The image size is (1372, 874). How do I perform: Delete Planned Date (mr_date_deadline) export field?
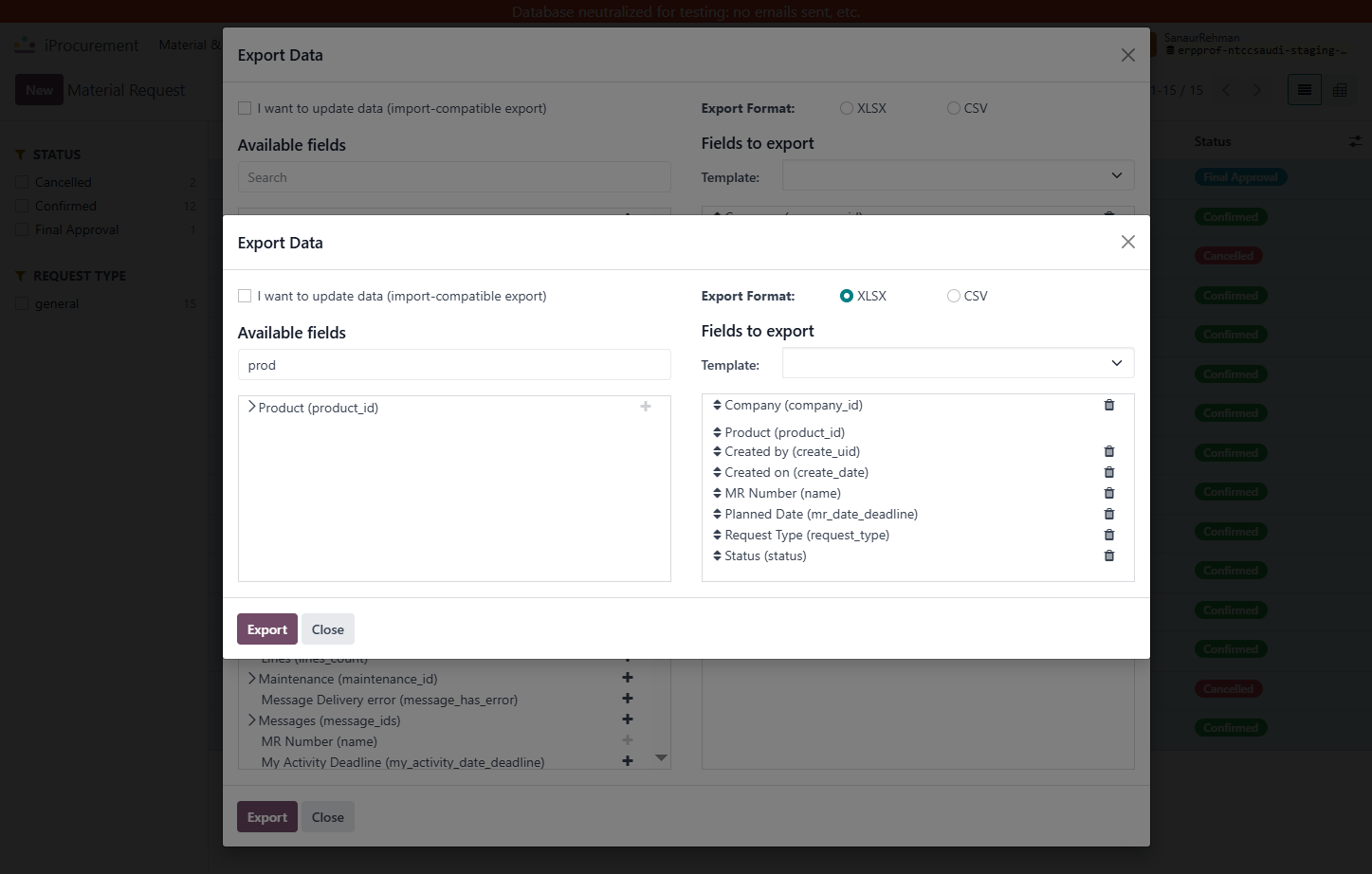[1109, 514]
